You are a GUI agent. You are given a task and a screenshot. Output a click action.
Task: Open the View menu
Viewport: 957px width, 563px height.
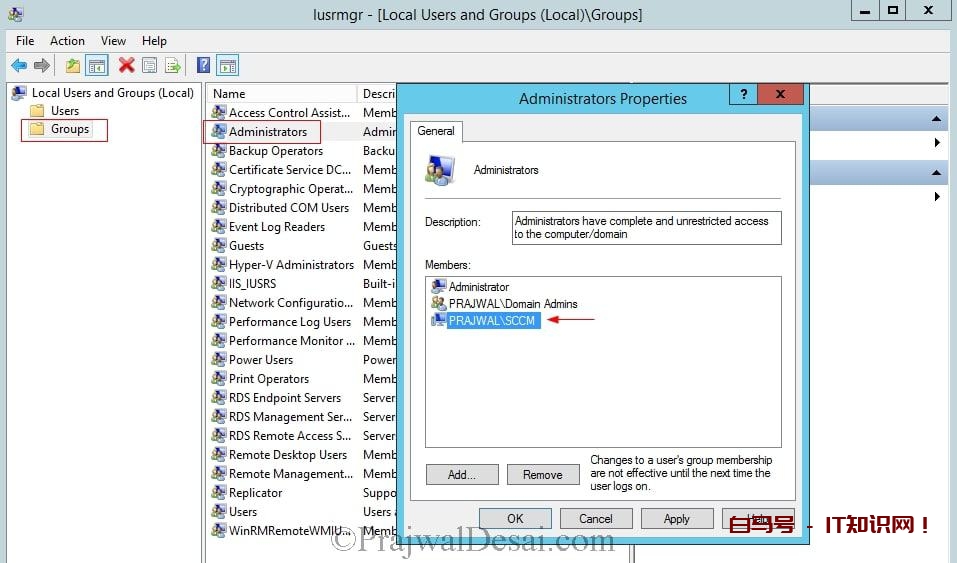tap(113, 41)
